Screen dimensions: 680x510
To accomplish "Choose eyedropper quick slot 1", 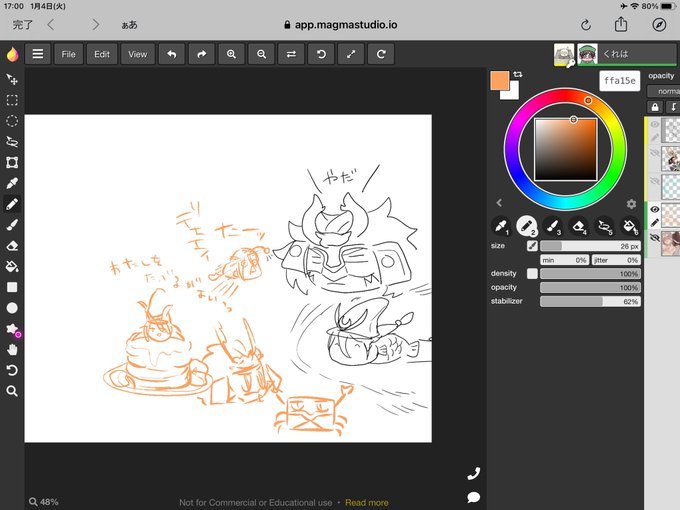I will [x=501, y=226].
